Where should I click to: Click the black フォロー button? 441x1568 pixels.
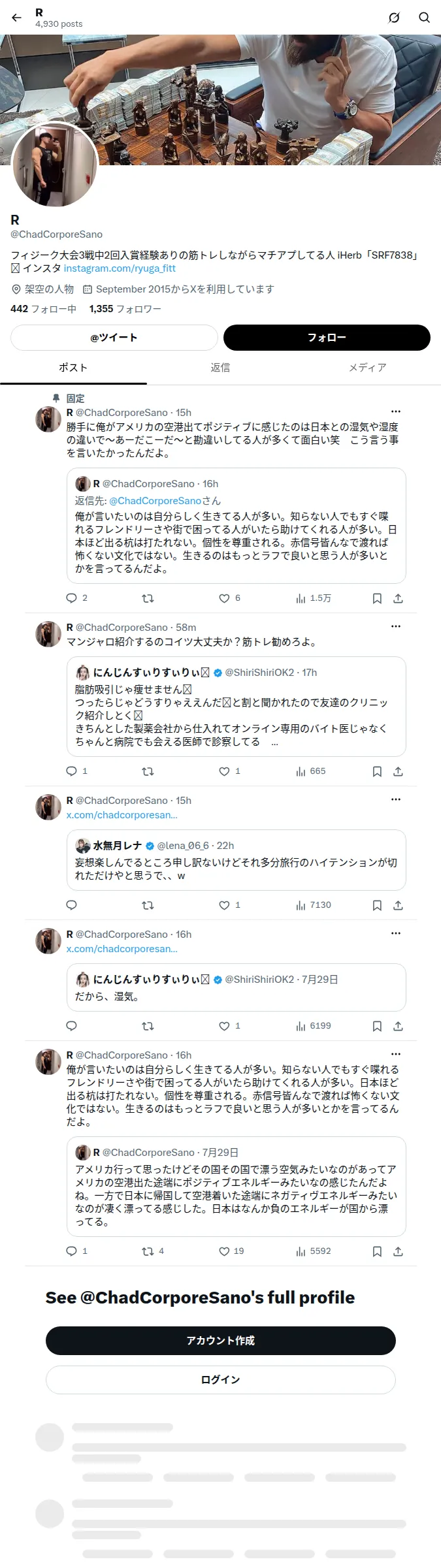[327, 338]
